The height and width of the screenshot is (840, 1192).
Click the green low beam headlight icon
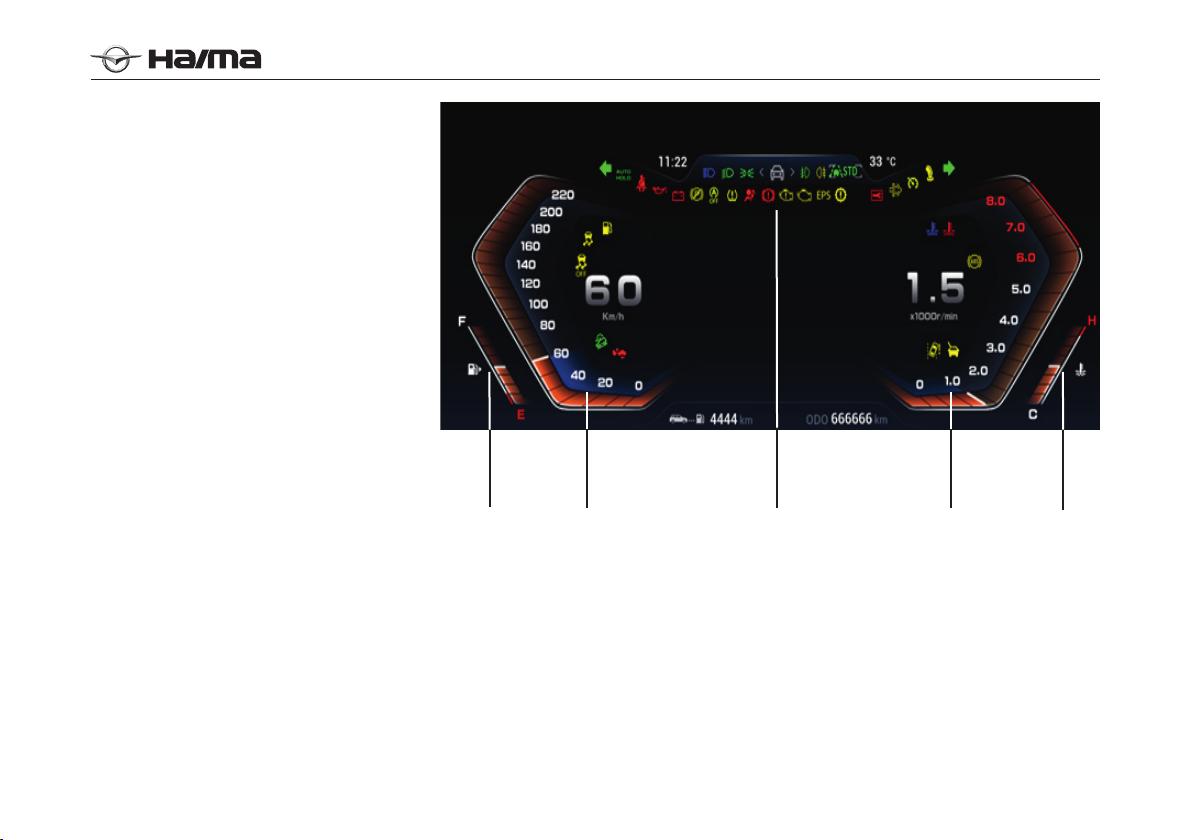[728, 173]
